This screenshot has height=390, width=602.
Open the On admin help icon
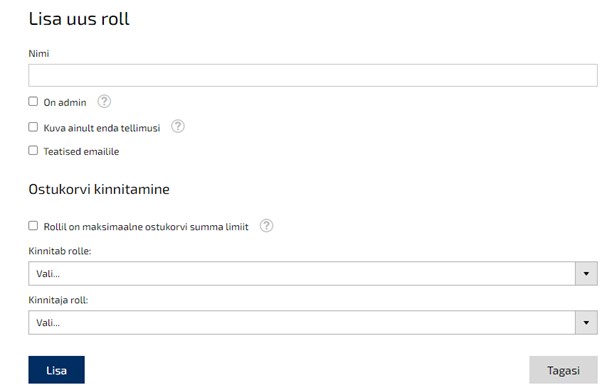(104, 101)
